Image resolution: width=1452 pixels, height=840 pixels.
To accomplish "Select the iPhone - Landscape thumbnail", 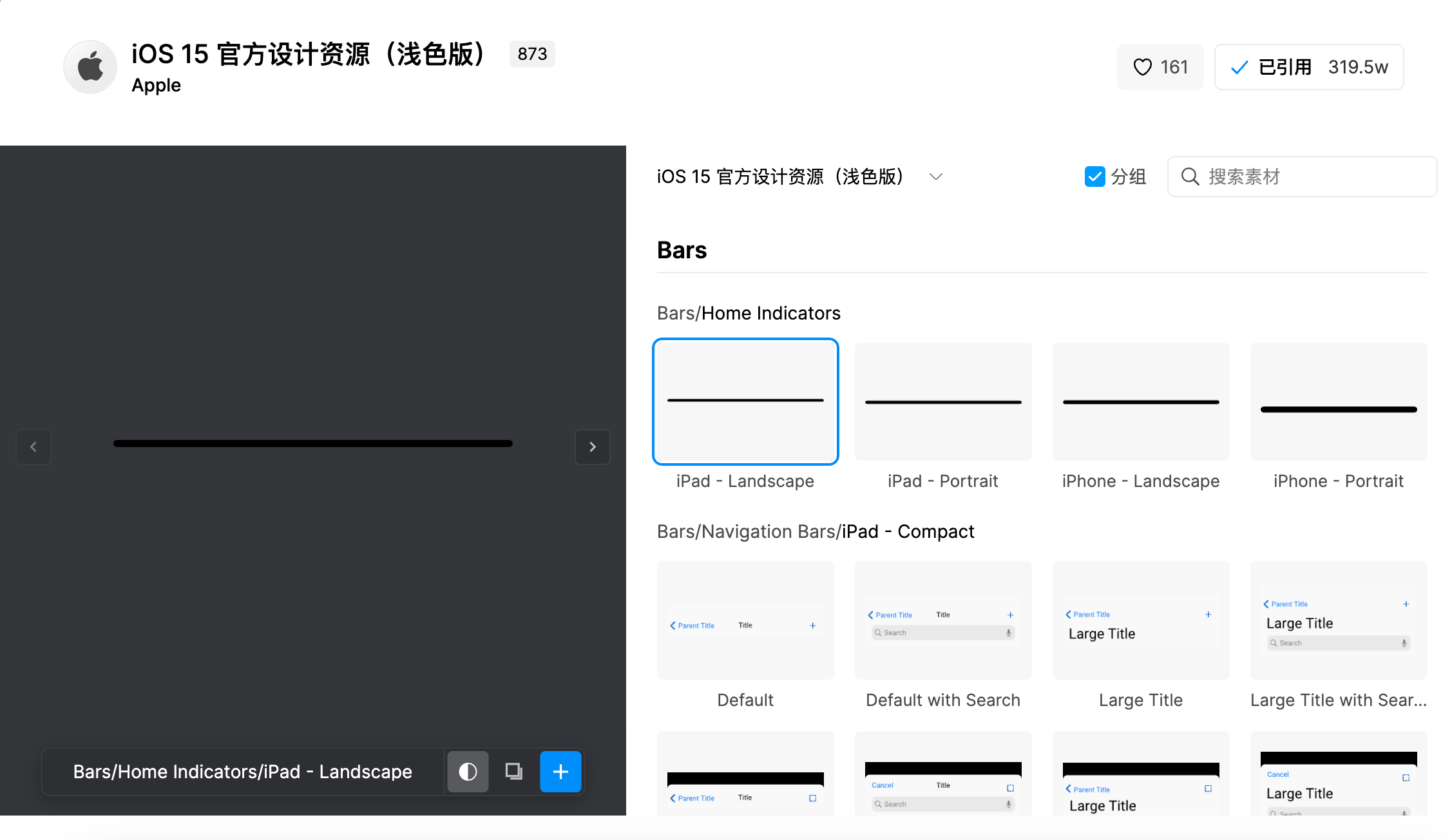I will click(x=1141, y=401).
